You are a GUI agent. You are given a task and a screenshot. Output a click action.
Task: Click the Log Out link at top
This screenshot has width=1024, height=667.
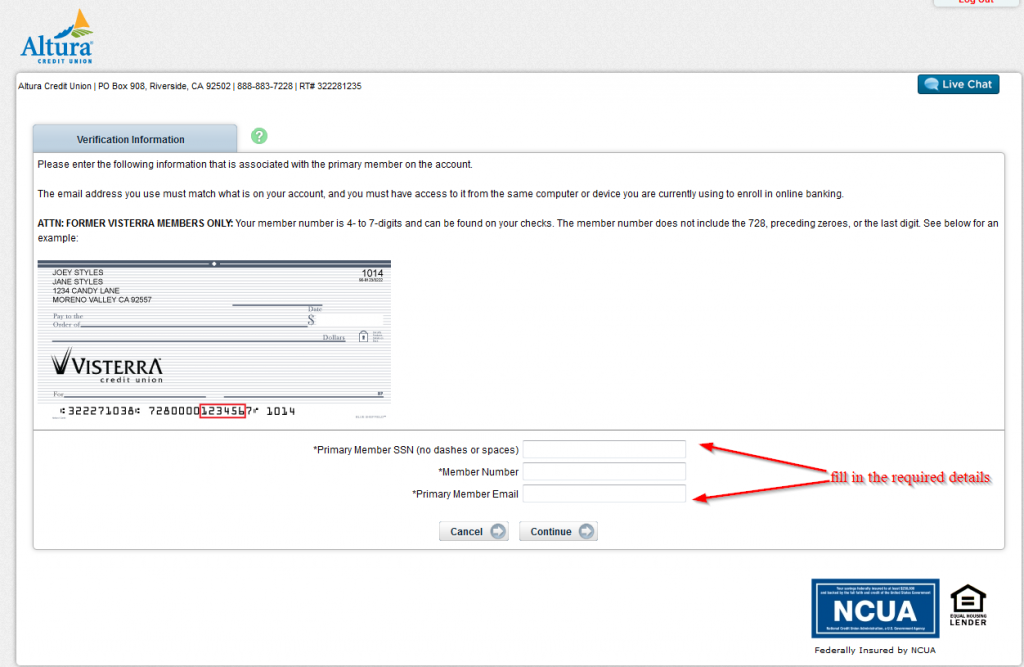975,2
